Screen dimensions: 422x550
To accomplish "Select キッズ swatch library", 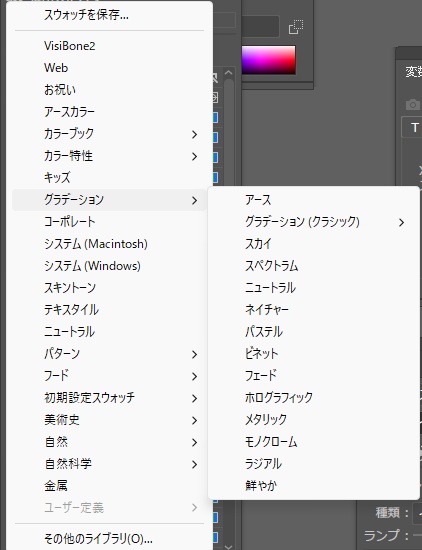I will coord(109,177).
